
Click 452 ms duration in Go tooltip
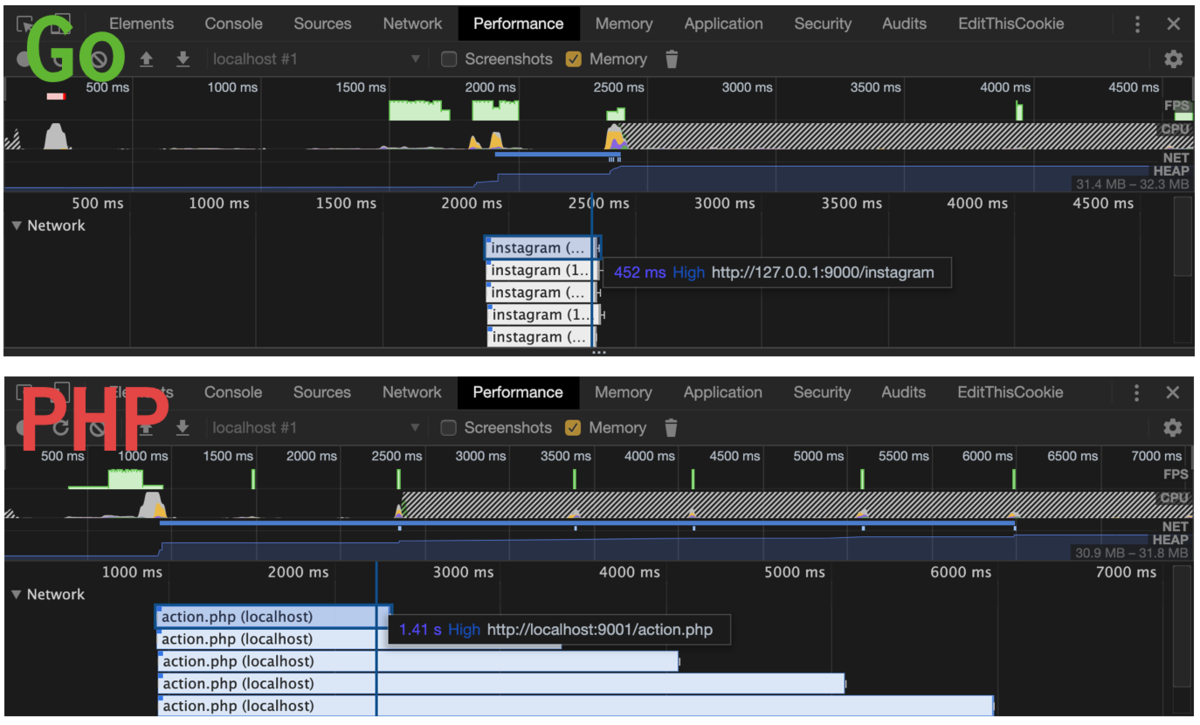(x=640, y=272)
